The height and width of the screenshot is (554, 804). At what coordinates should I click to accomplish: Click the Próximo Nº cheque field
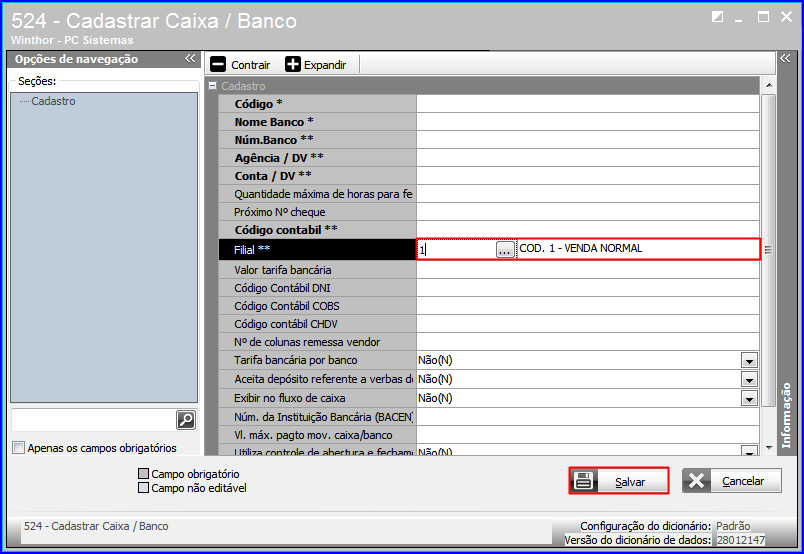click(588, 211)
